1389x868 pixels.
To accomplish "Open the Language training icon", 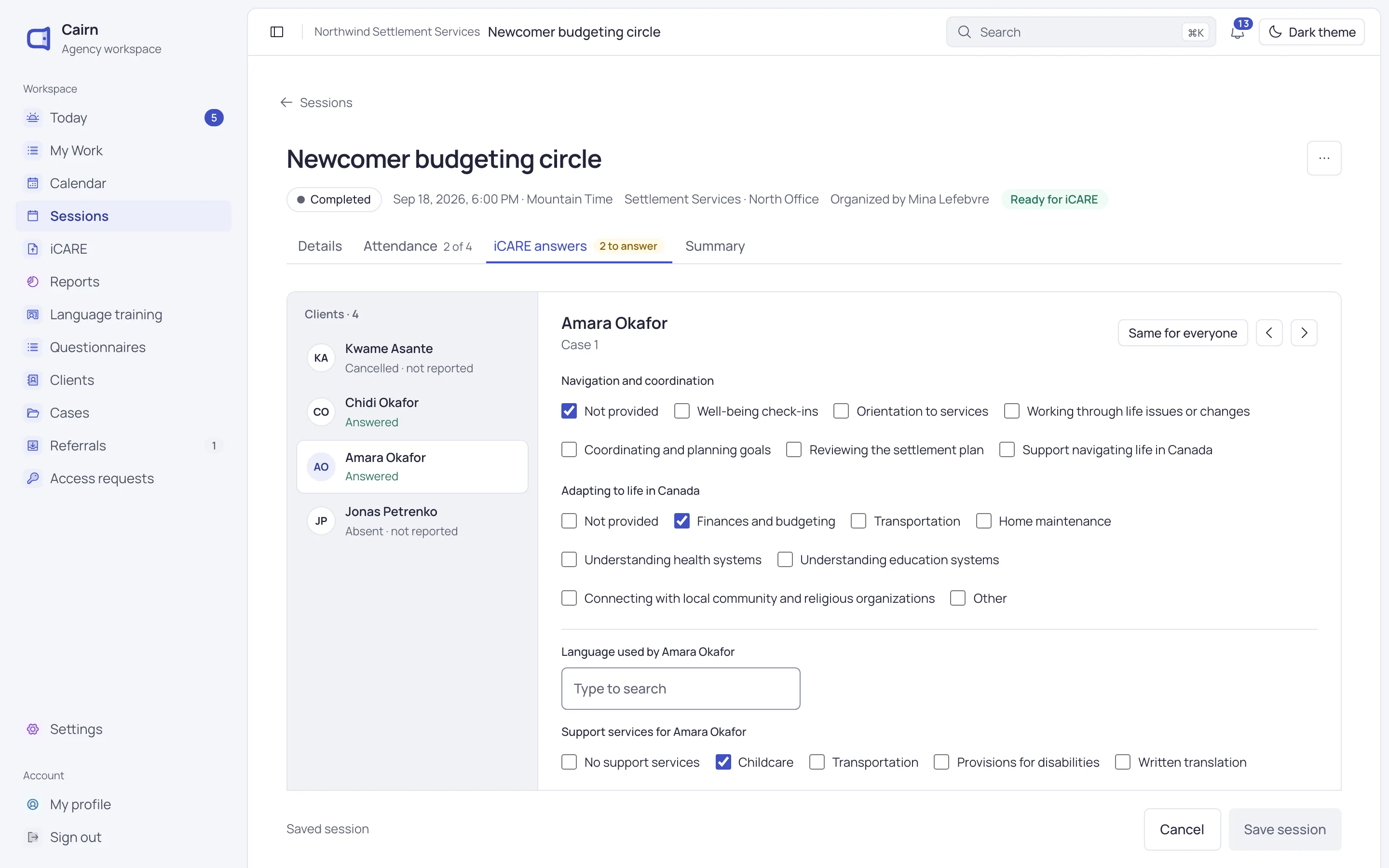I will [33, 314].
